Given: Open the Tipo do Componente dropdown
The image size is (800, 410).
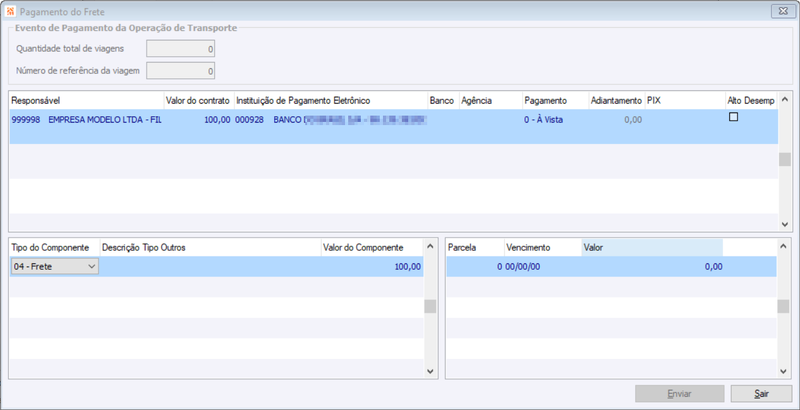Looking at the screenshot, I should [x=55, y=266].
